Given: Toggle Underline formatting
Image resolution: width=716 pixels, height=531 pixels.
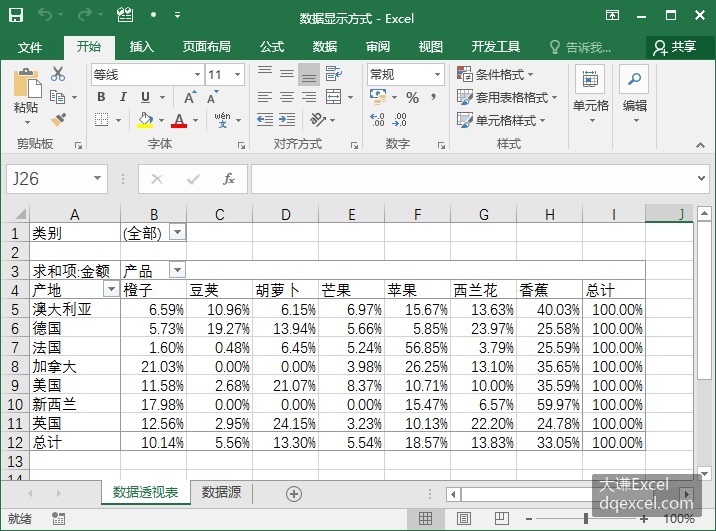Looking at the screenshot, I should coord(145,97).
